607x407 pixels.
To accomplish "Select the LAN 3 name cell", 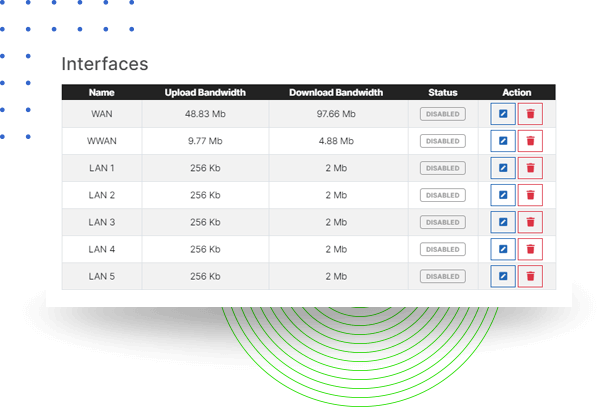I will coord(102,223).
